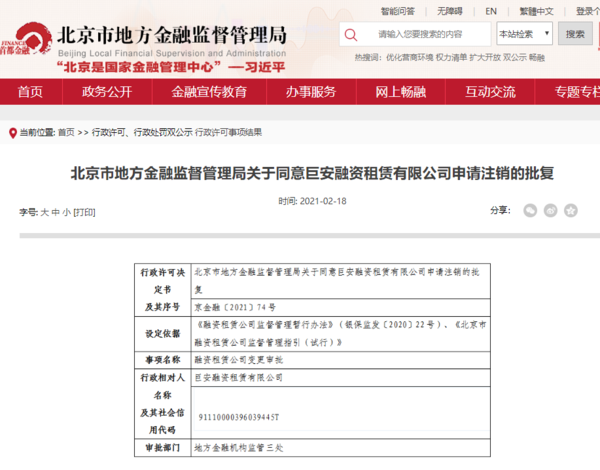Set font size to 大
Viewport: 600px width, 470px height.
click(44, 212)
